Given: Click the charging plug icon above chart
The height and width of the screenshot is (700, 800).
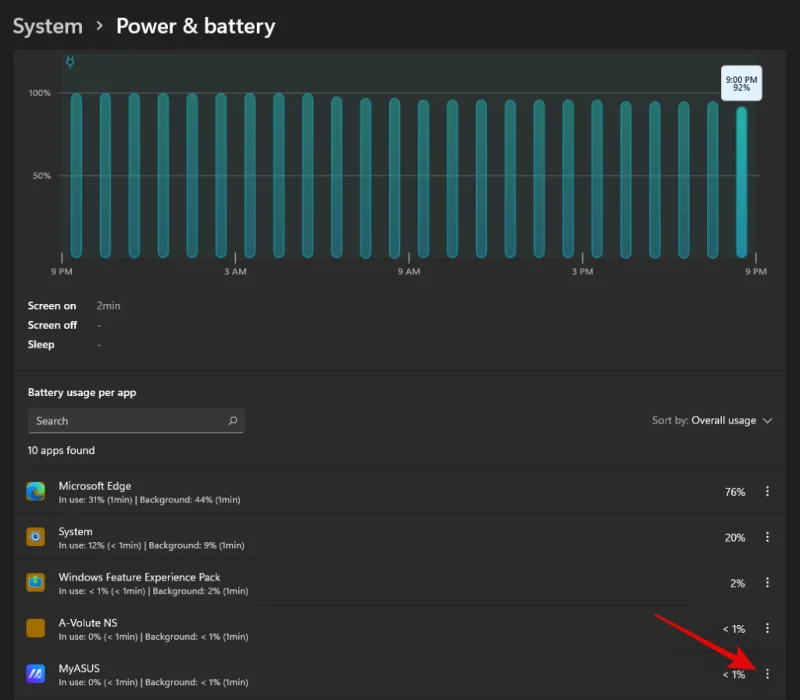Looking at the screenshot, I should pyautogui.click(x=70, y=62).
